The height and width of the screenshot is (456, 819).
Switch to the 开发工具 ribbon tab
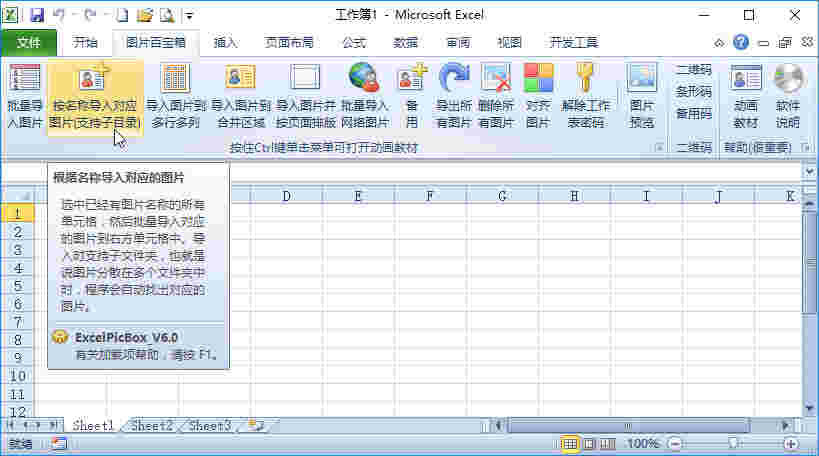coord(574,42)
